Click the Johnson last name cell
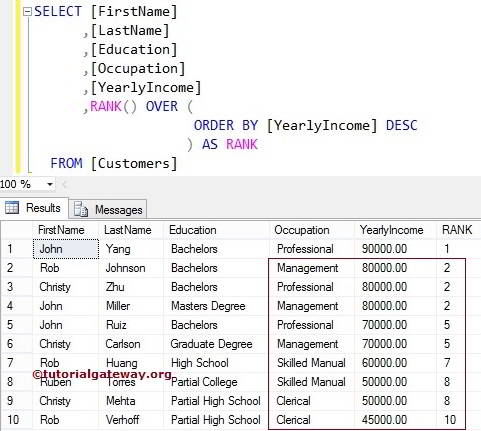Screen dimensions: 481x431 tap(131, 268)
